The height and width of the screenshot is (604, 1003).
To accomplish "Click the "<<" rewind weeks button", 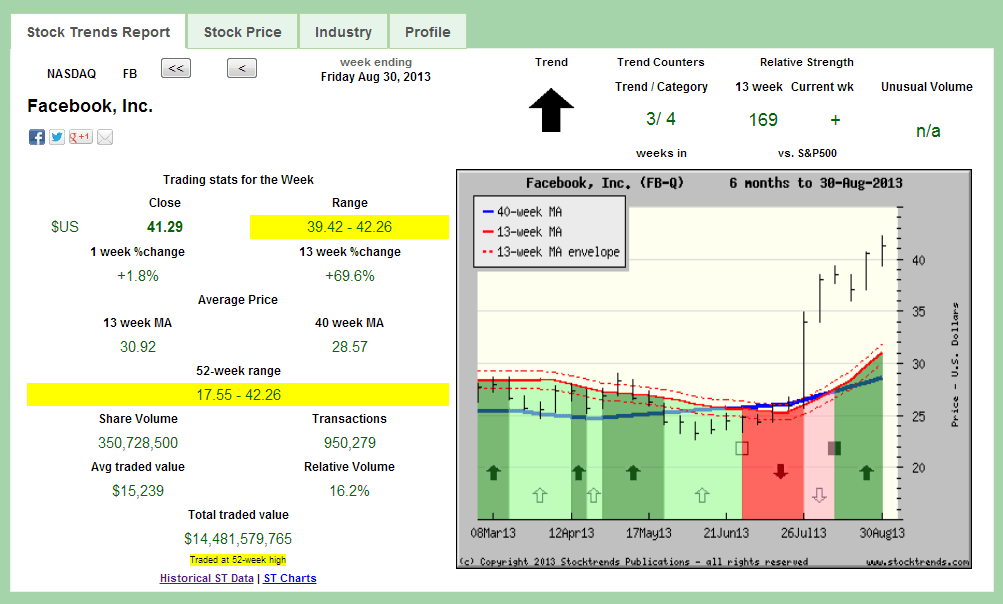I will [x=176, y=68].
